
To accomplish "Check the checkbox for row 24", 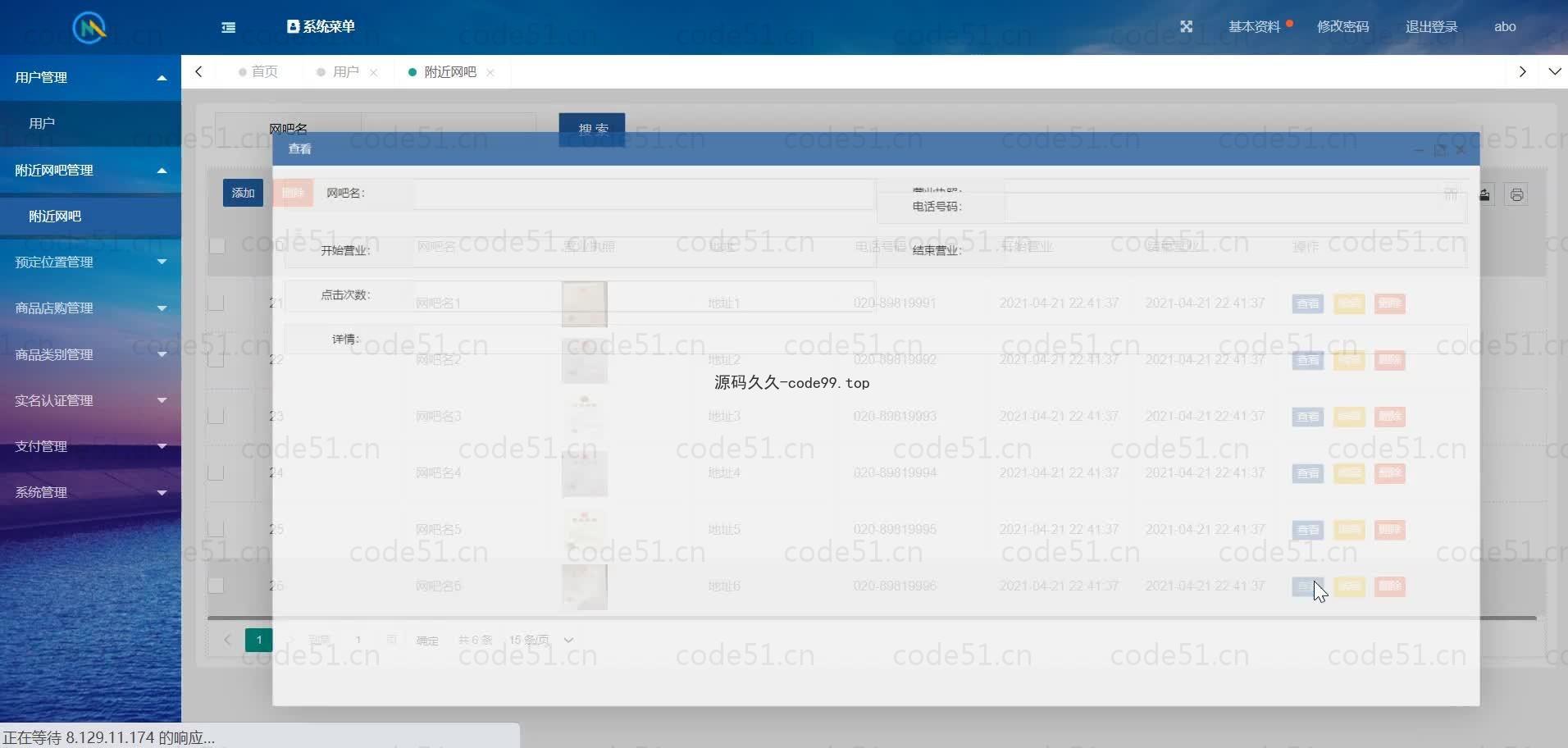I will pyautogui.click(x=216, y=472).
